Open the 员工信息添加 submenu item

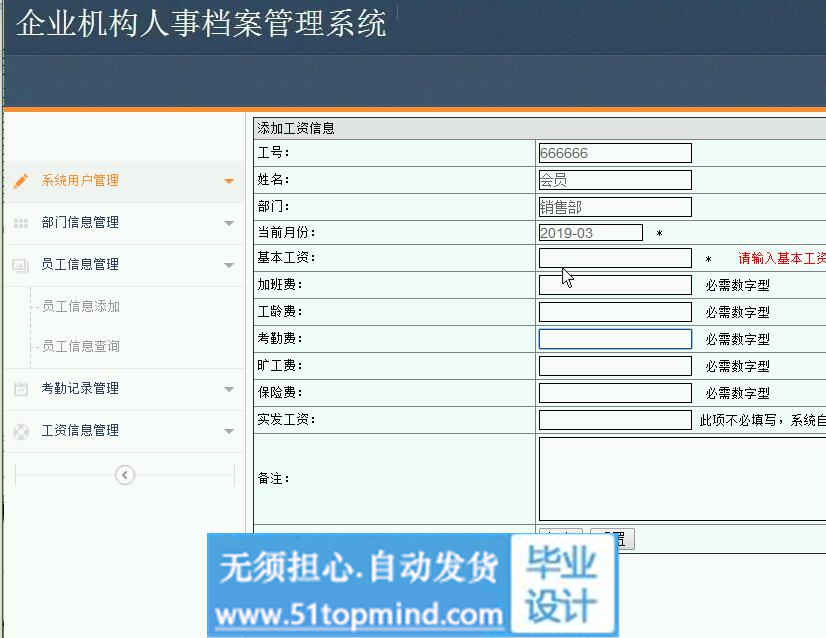point(81,306)
